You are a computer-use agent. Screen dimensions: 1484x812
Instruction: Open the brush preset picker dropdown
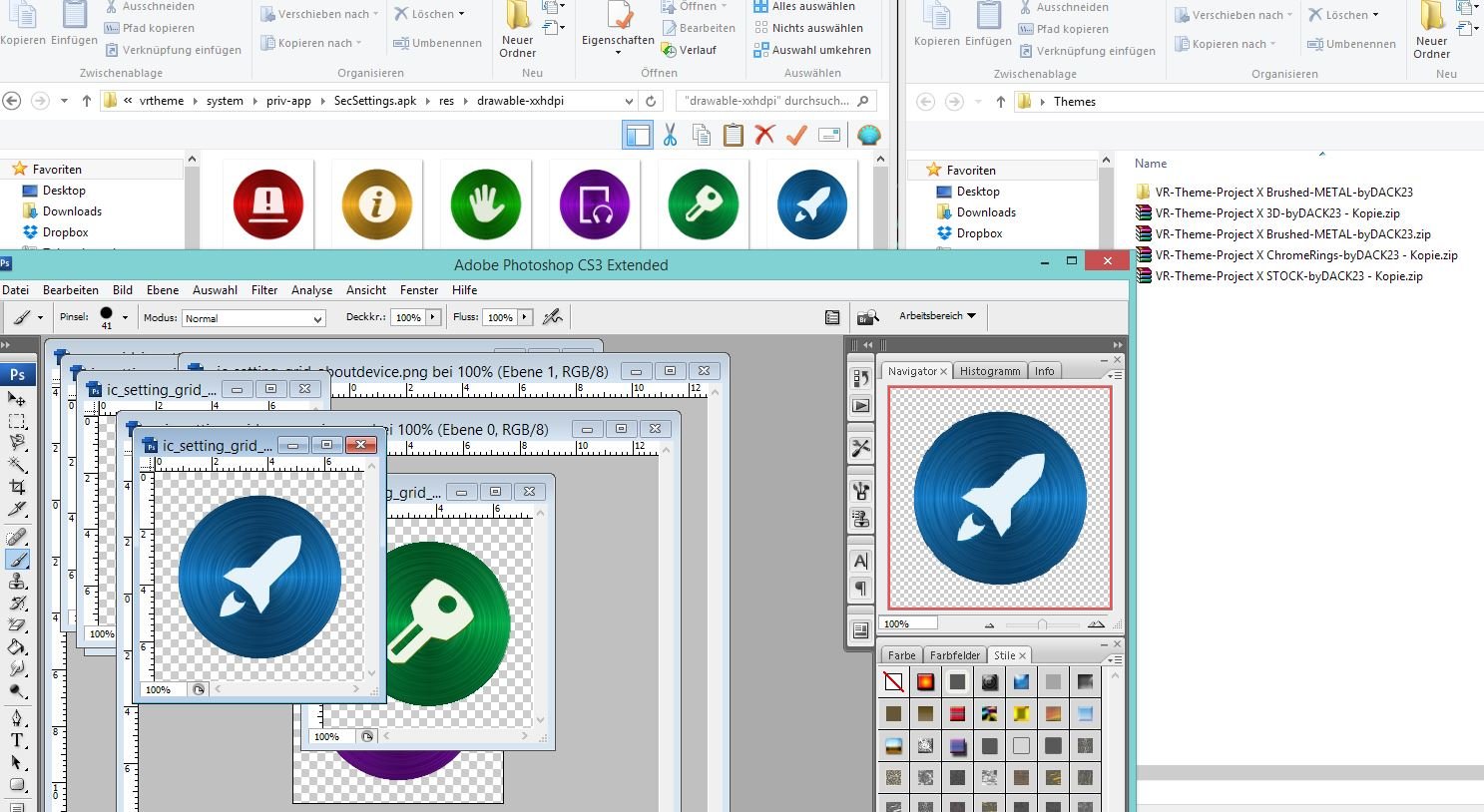[x=125, y=317]
